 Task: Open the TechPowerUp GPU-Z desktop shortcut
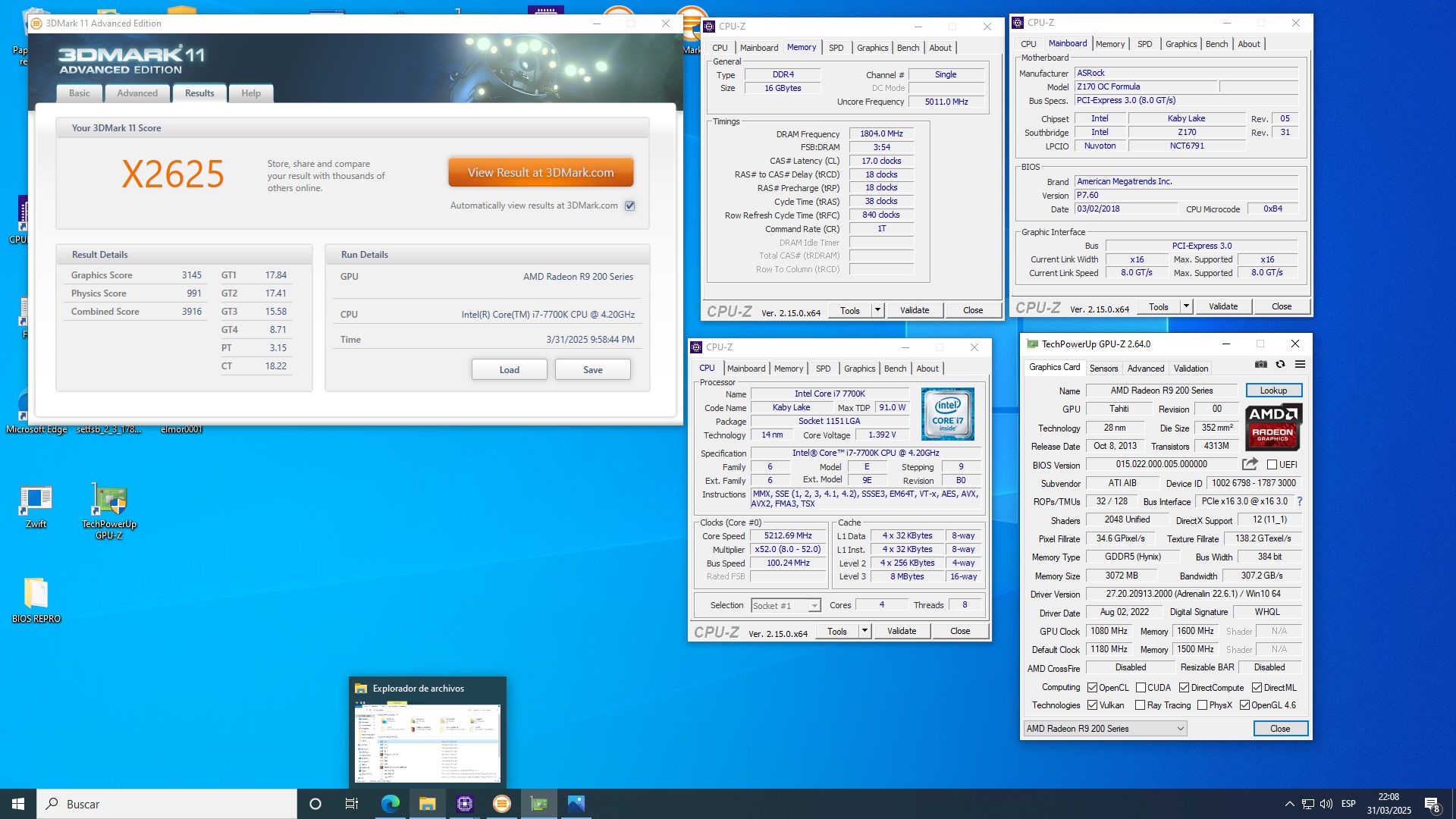(109, 511)
